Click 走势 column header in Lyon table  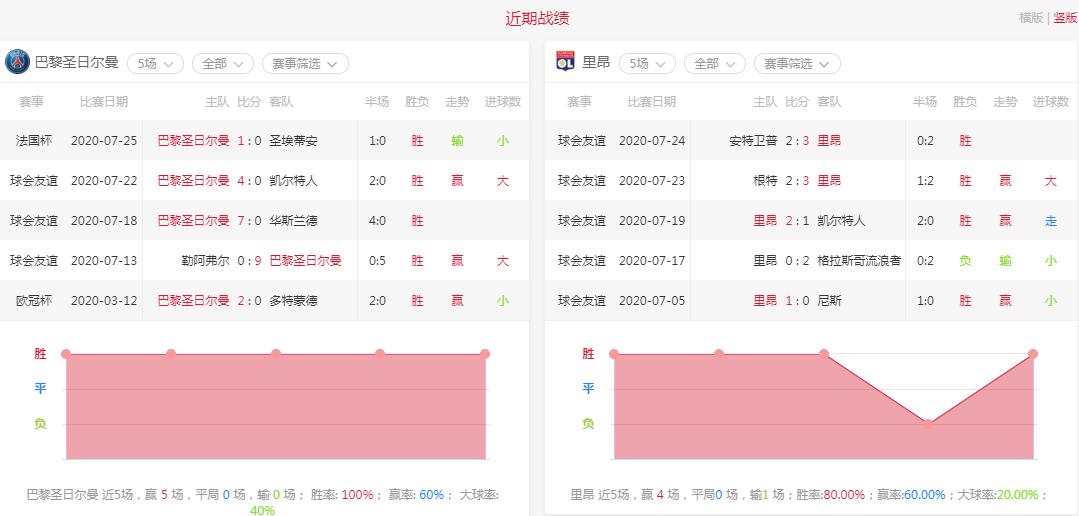[1005, 102]
